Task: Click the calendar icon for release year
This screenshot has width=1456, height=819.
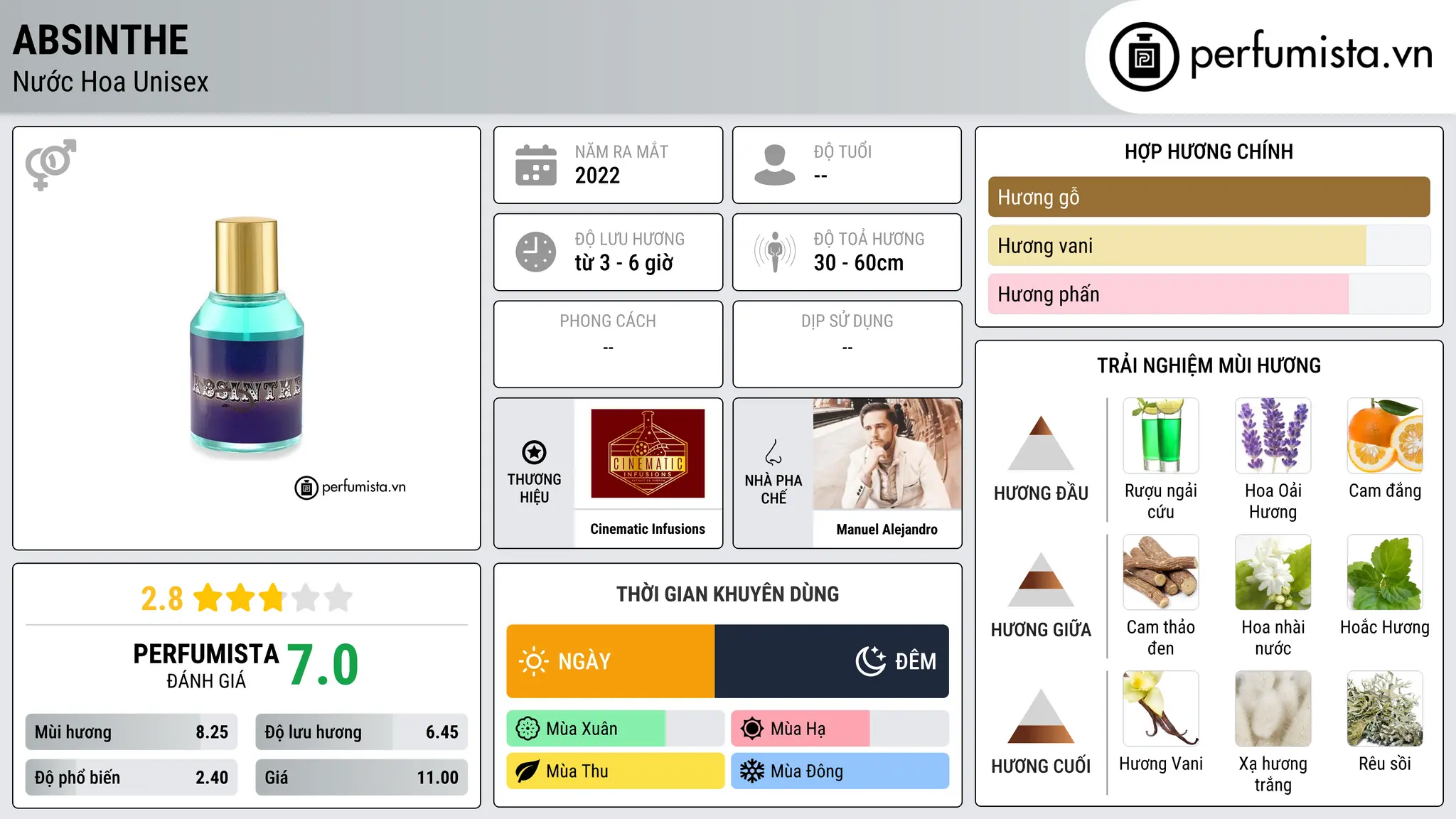Action: pos(536,165)
